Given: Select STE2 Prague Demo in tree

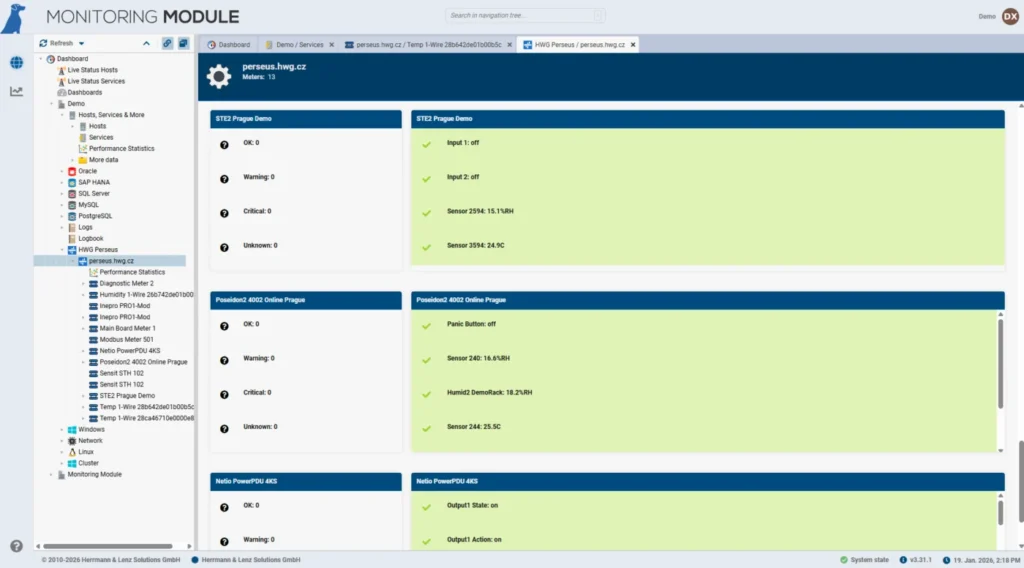Looking at the screenshot, I should coord(127,396).
